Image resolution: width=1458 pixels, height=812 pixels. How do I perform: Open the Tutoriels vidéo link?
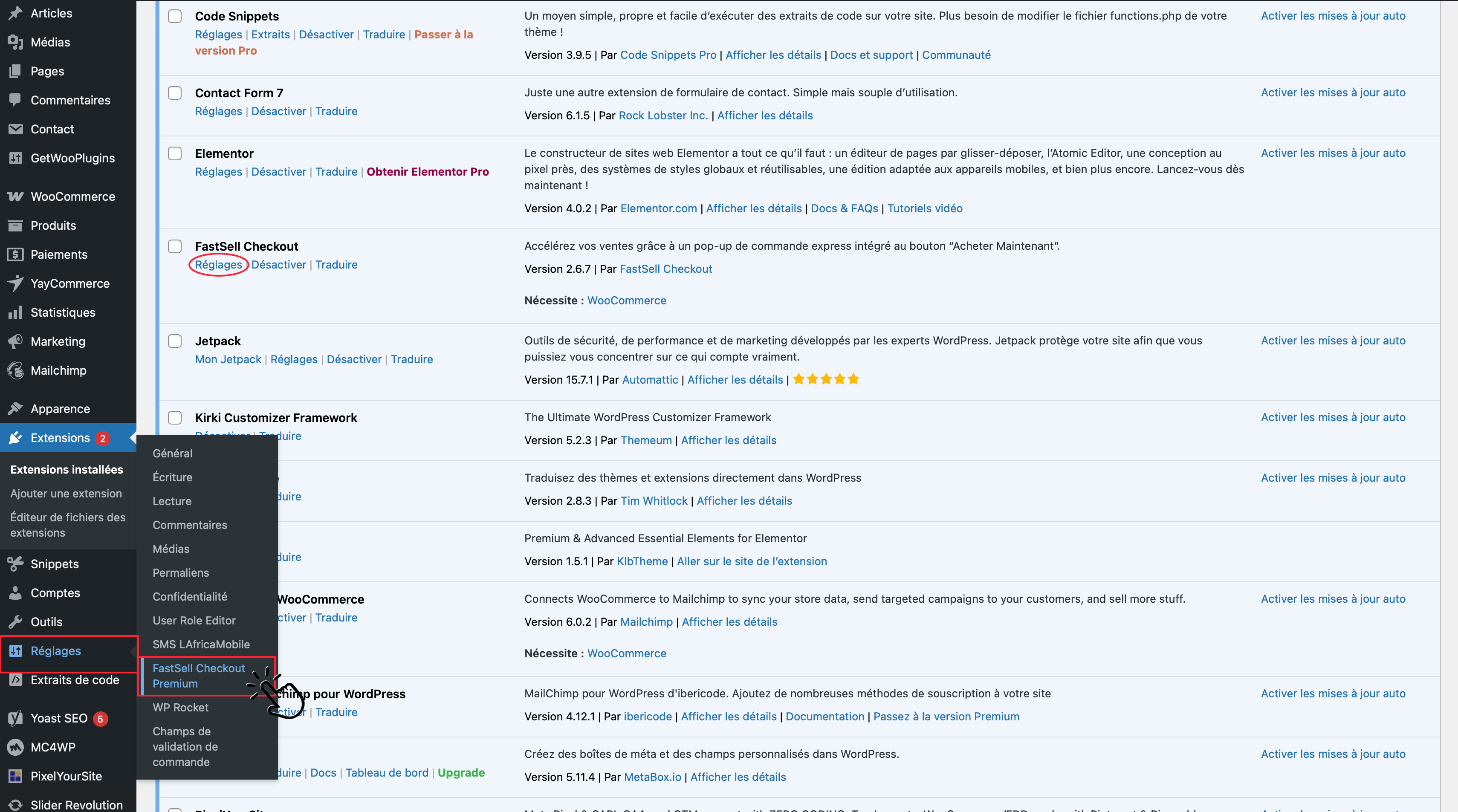coord(925,208)
